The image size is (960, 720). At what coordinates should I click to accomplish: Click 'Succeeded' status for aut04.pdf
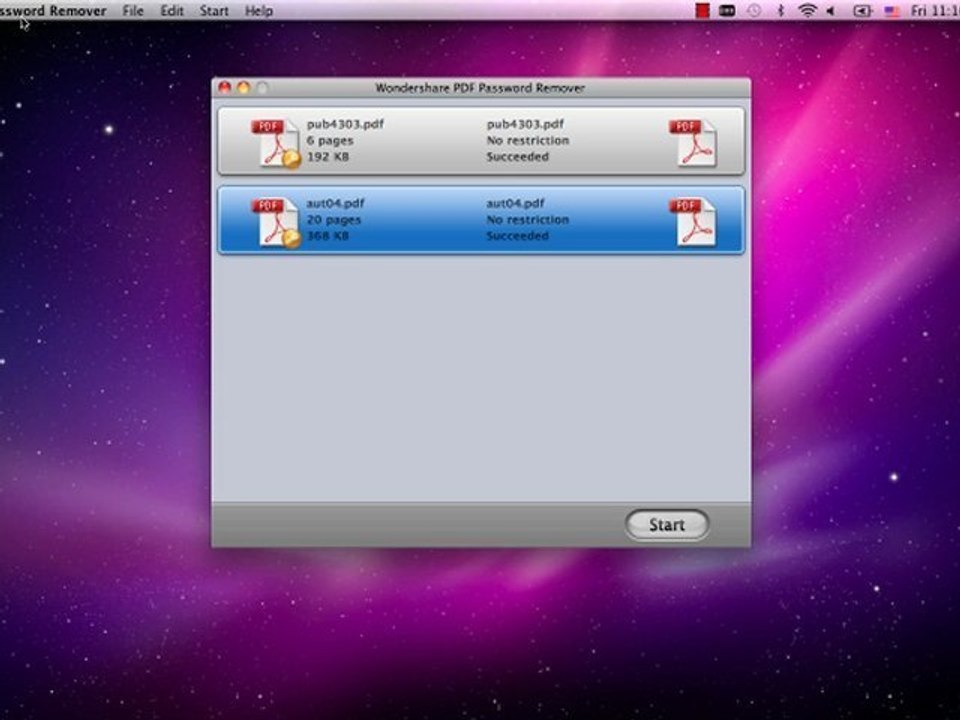[517, 236]
